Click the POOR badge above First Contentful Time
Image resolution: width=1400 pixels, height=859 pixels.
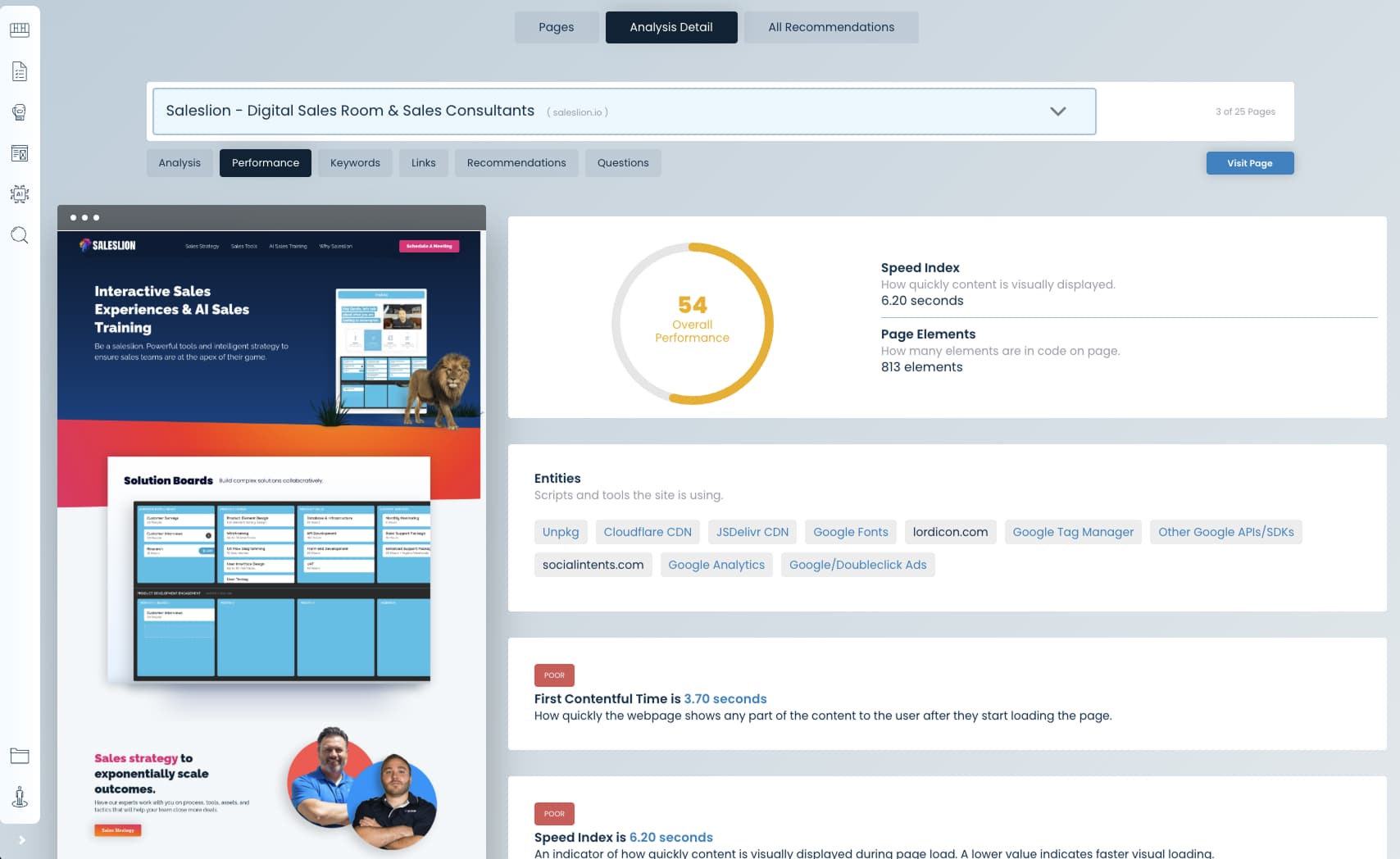[x=554, y=675]
